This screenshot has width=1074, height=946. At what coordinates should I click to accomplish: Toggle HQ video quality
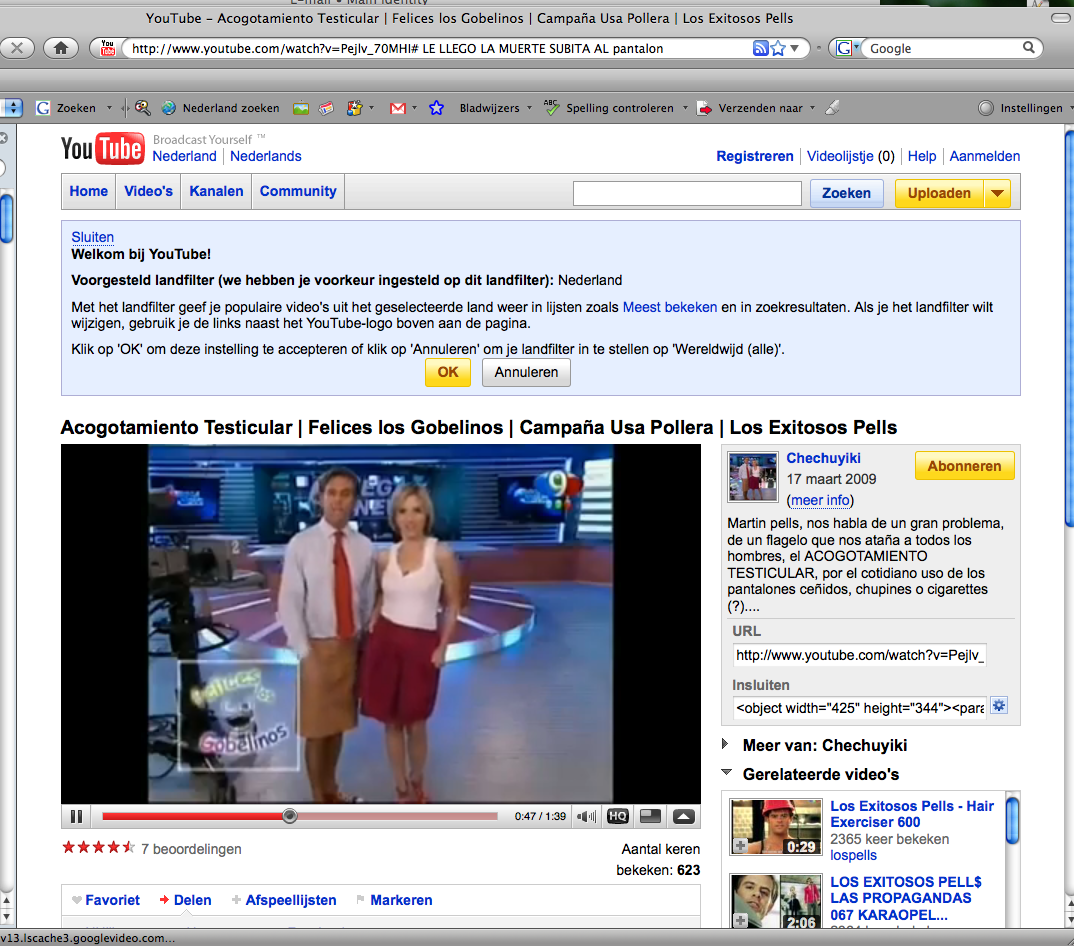pyautogui.click(x=618, y=816)
